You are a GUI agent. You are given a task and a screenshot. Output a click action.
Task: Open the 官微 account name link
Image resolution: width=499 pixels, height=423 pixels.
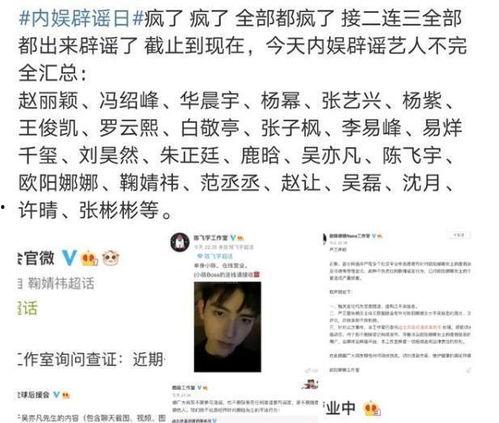[37, 258]
